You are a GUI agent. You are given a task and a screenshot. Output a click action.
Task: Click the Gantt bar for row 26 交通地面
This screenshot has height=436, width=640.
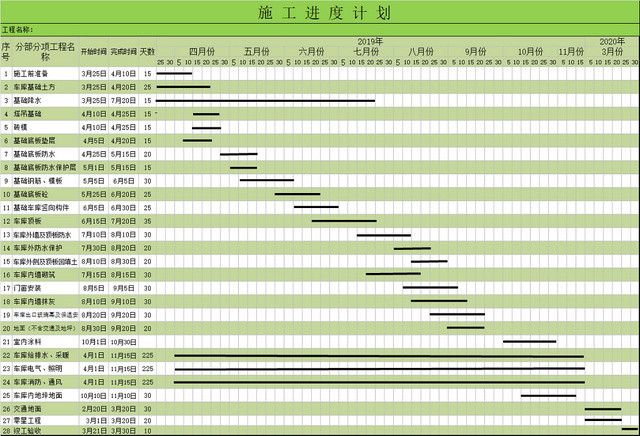(603, 409)
